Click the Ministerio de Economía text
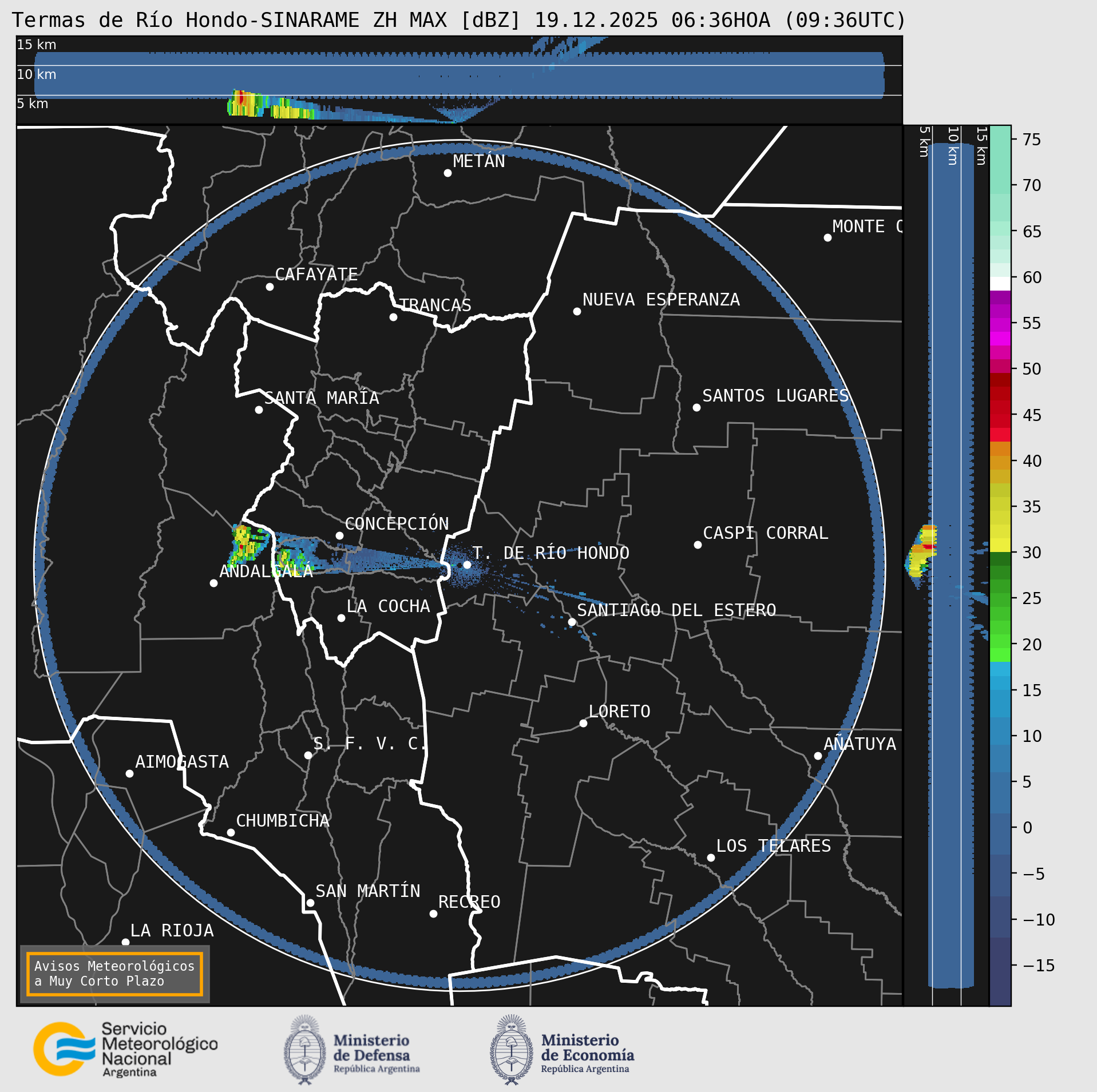 point(588,1048)
